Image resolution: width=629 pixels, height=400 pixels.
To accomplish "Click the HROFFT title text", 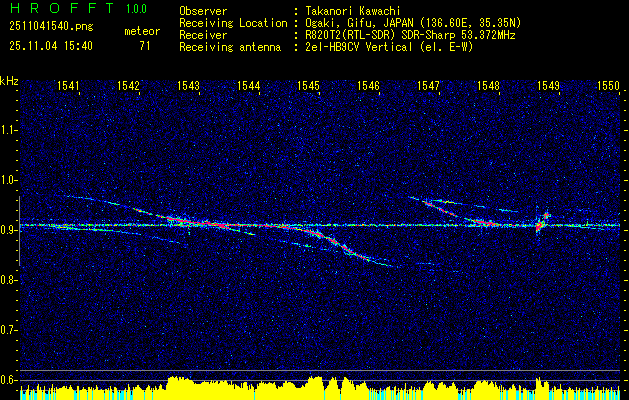I will click(x=63, y=8).
